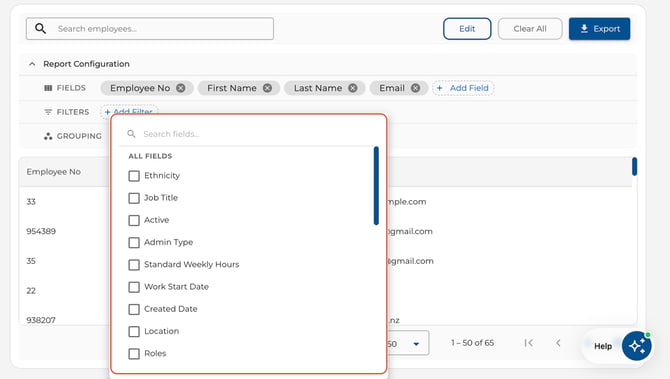Open the sparkle AI assistant icon
This screenshot has width=670, height=379.
(636, 346)
